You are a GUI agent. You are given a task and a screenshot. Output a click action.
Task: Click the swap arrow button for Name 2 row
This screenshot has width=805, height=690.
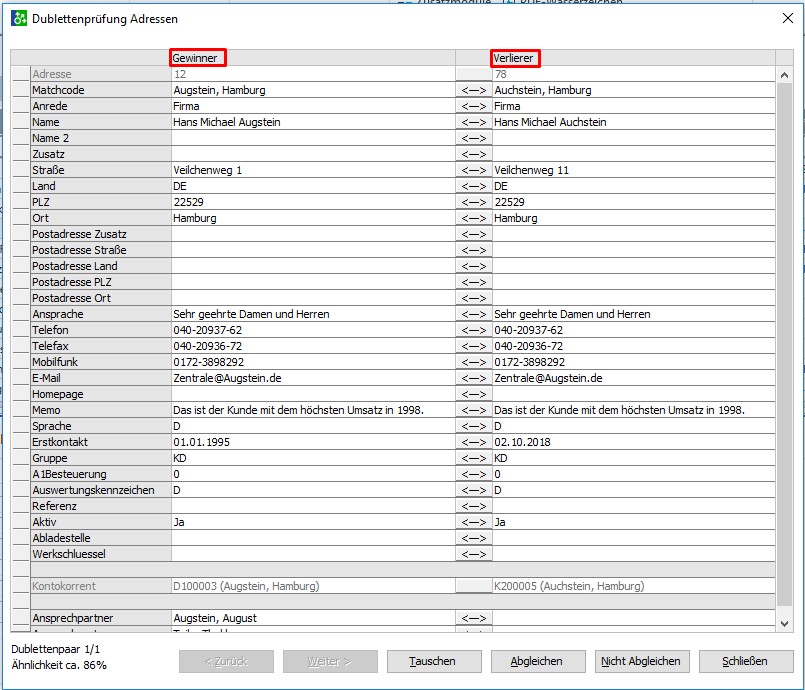473,138
